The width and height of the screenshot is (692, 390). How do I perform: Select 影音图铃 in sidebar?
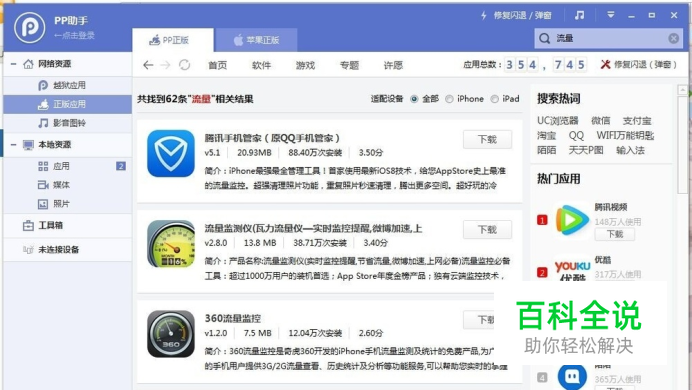pos(68,123)
